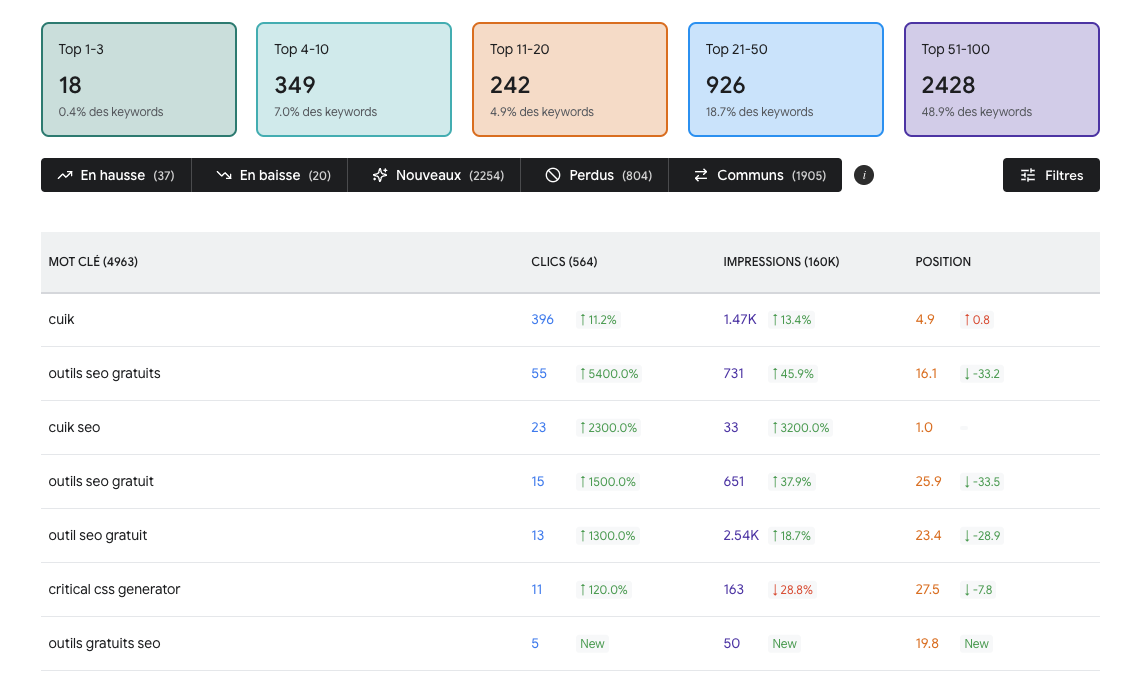This screenshot has width=1144, height=676.
Task: Sort by the IMPRESSIONS (160K) column header
Action: [x=781, y=262]
